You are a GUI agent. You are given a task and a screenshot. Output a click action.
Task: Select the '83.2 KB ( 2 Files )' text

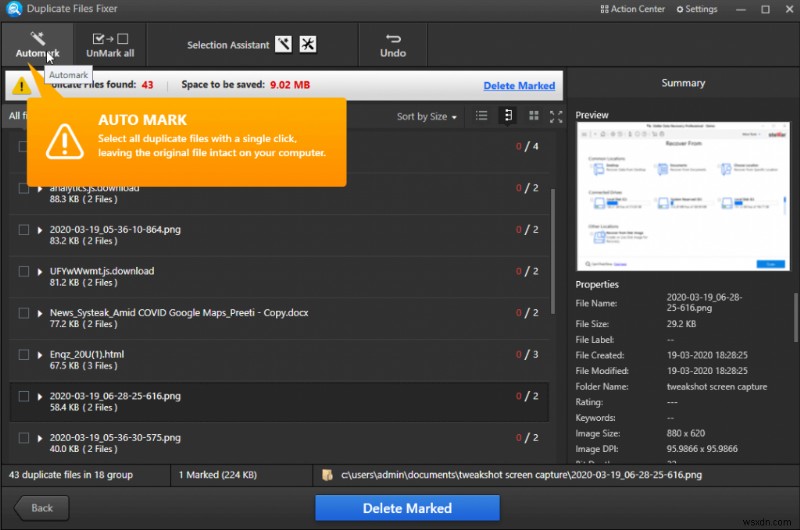(83, 241)
